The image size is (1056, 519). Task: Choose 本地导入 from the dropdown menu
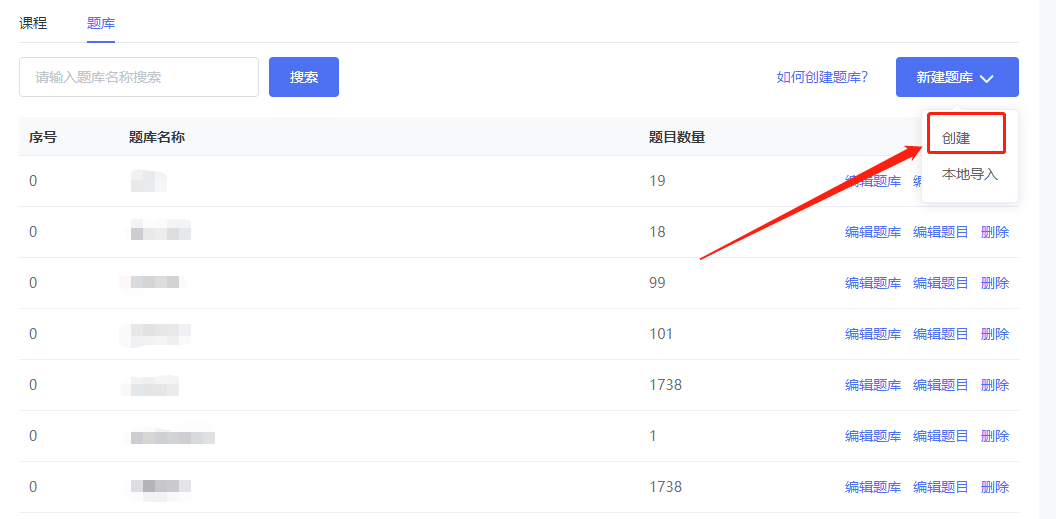tap(969, 174)
